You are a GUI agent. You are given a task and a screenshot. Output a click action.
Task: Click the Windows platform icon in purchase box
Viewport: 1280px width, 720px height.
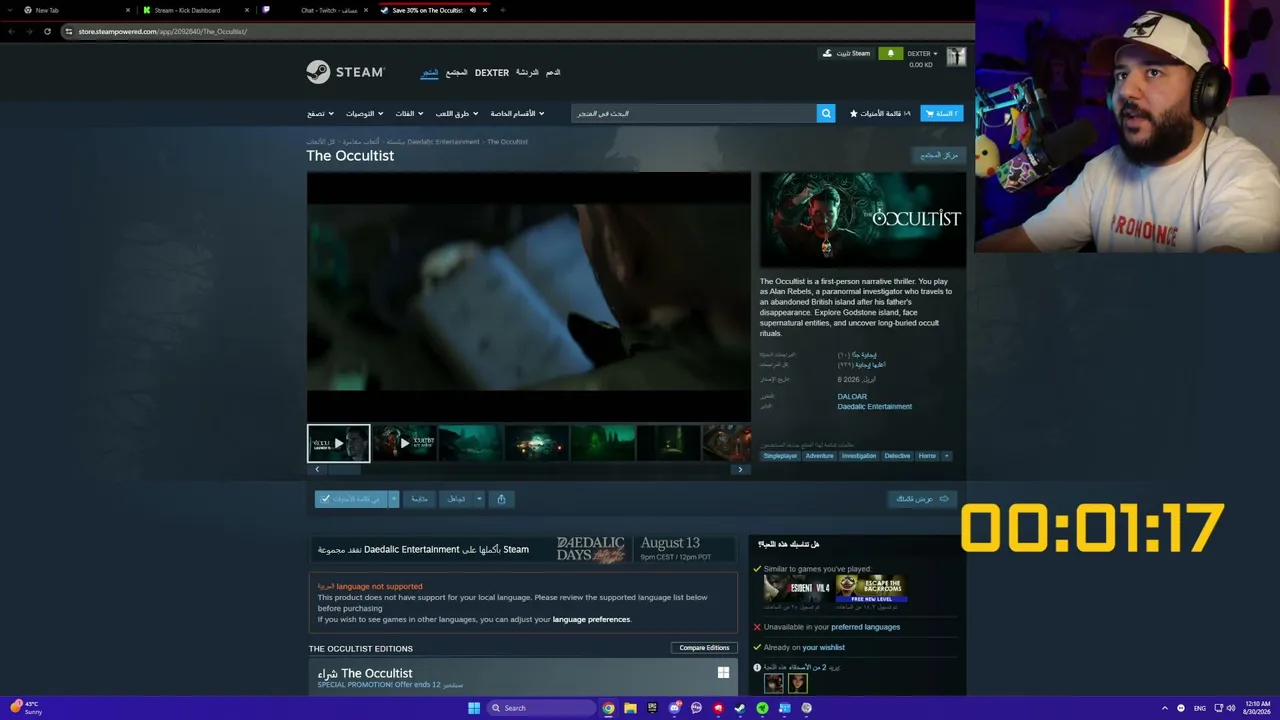click(723, 673)
